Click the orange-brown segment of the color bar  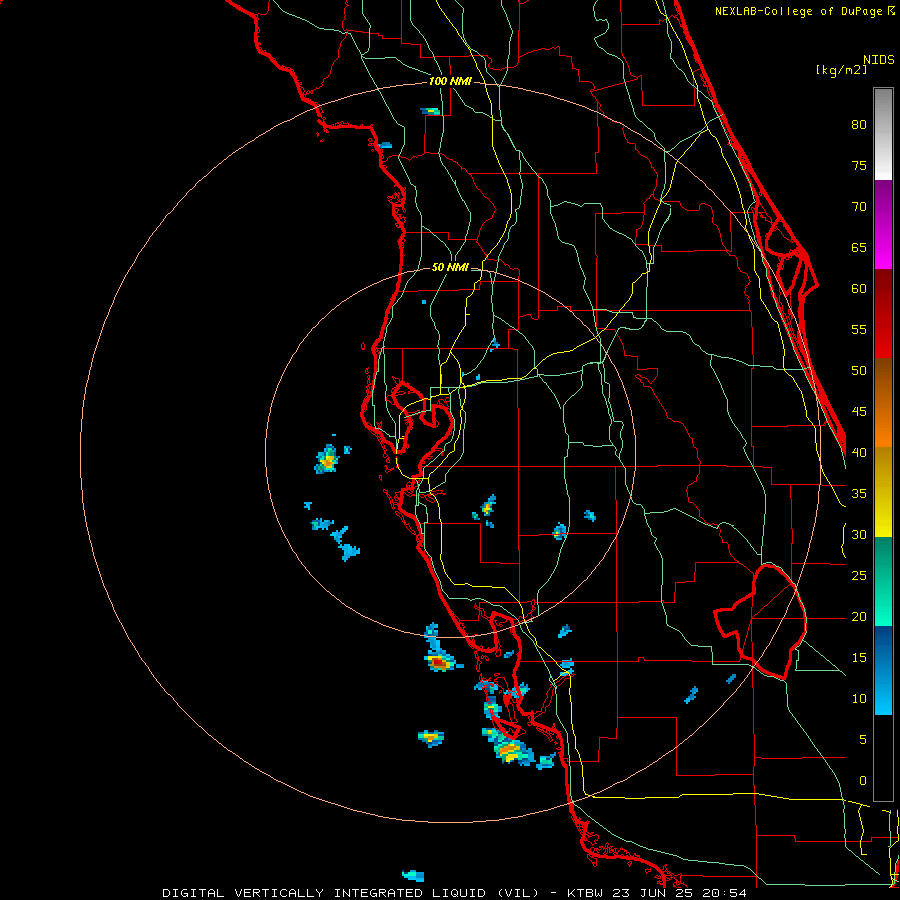click(x=883, y=402)
